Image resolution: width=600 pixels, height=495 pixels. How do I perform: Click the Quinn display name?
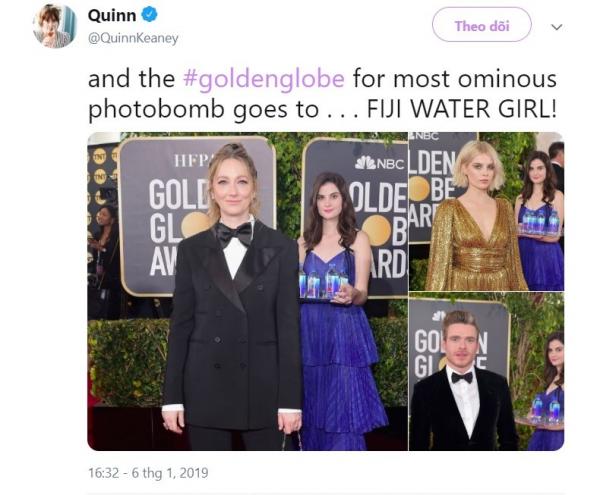tap(112, 15)
